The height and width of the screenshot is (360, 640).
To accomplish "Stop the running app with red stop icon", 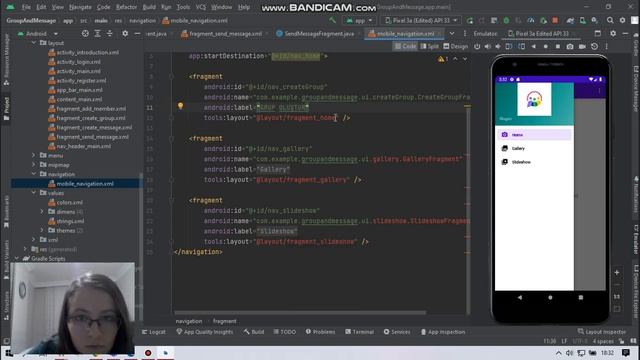I will pyautogui.click(x=555, y=20).
